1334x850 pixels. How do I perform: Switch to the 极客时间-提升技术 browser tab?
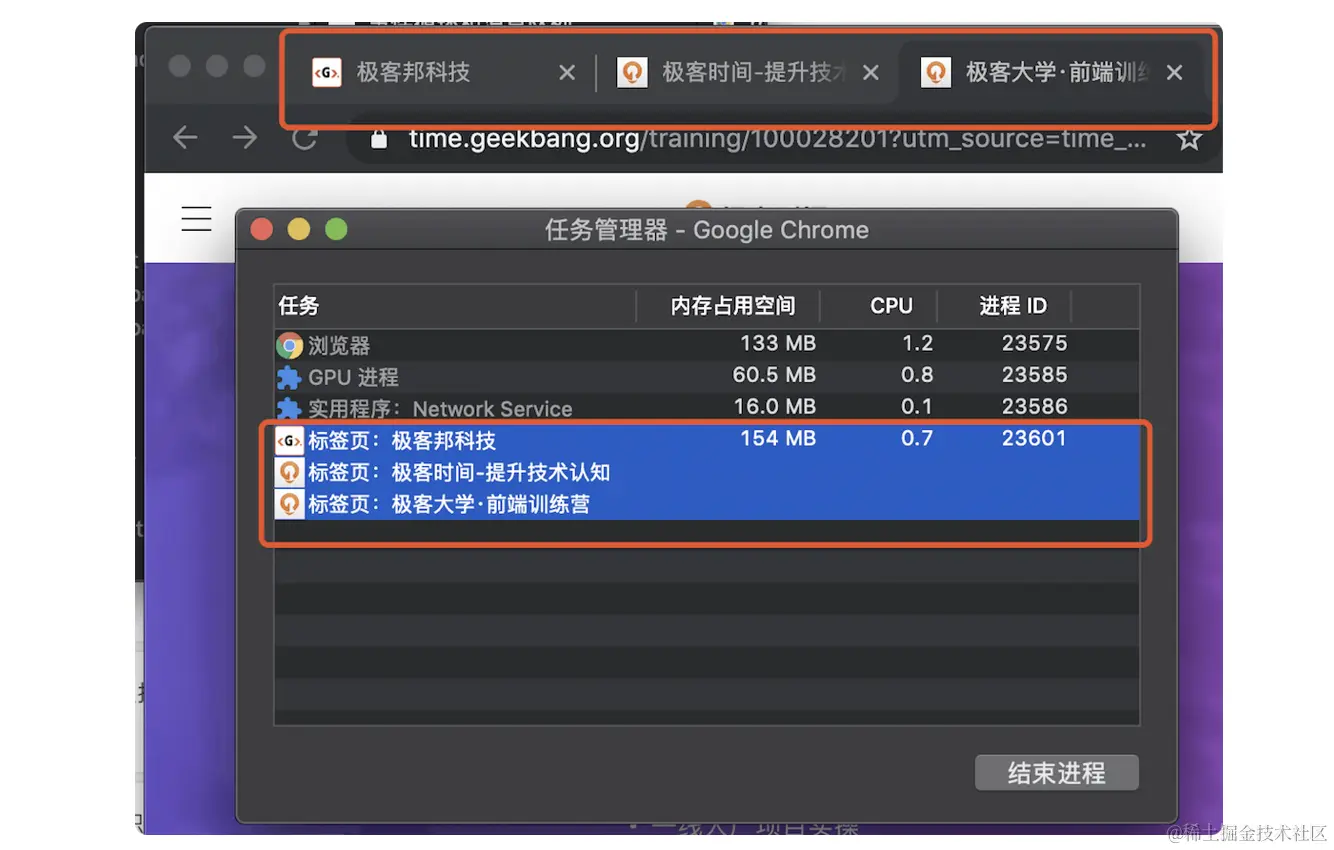tap(745, 73)
